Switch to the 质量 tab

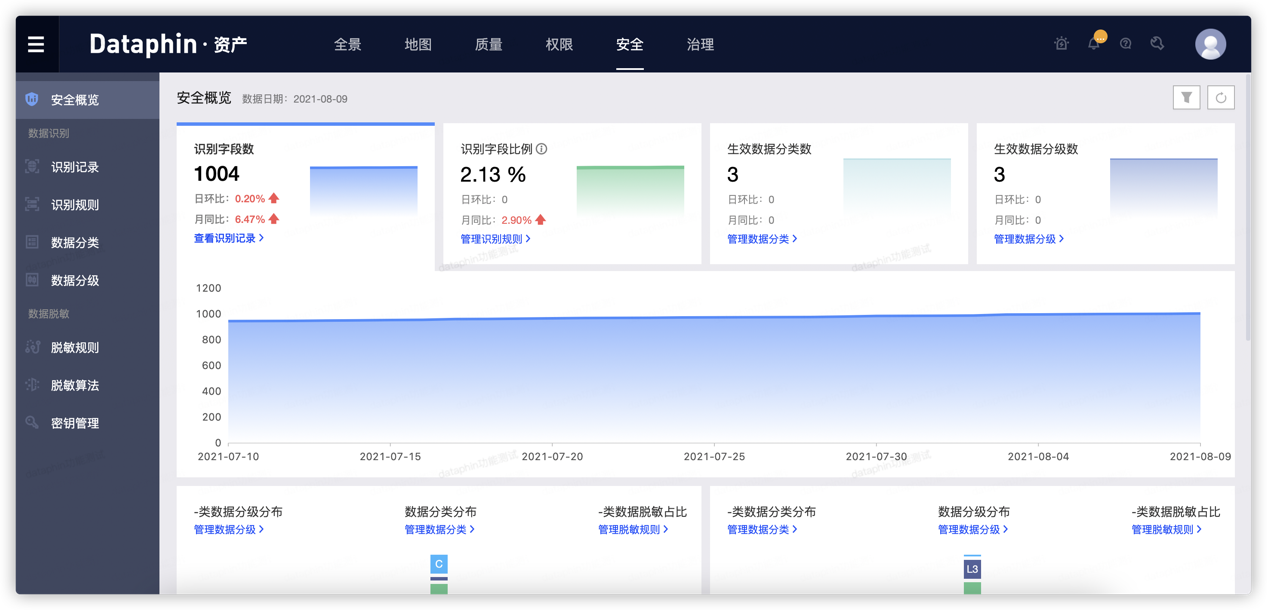click(x=488, y=44)
